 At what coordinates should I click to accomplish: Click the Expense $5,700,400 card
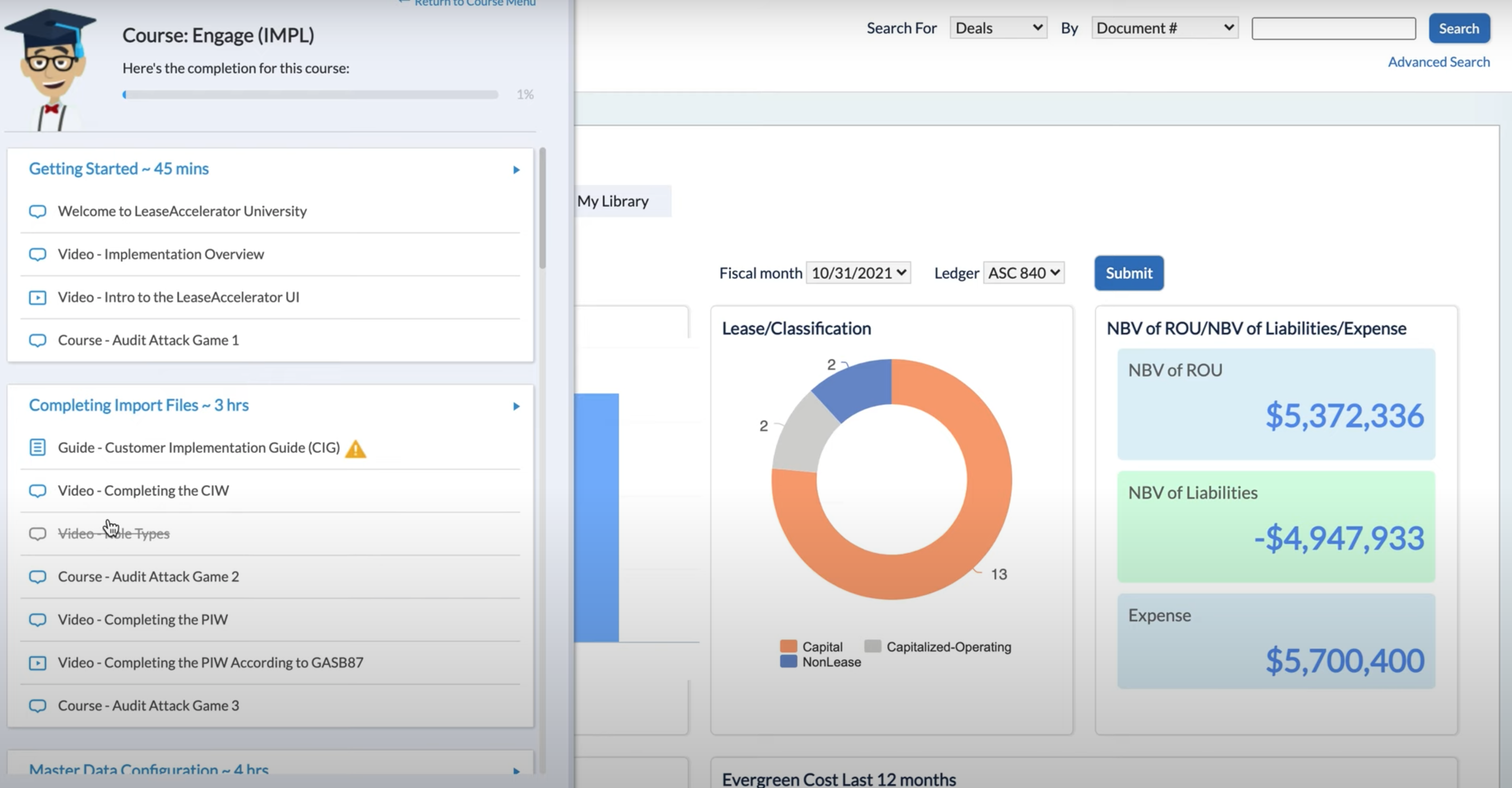pos(1276,641)
